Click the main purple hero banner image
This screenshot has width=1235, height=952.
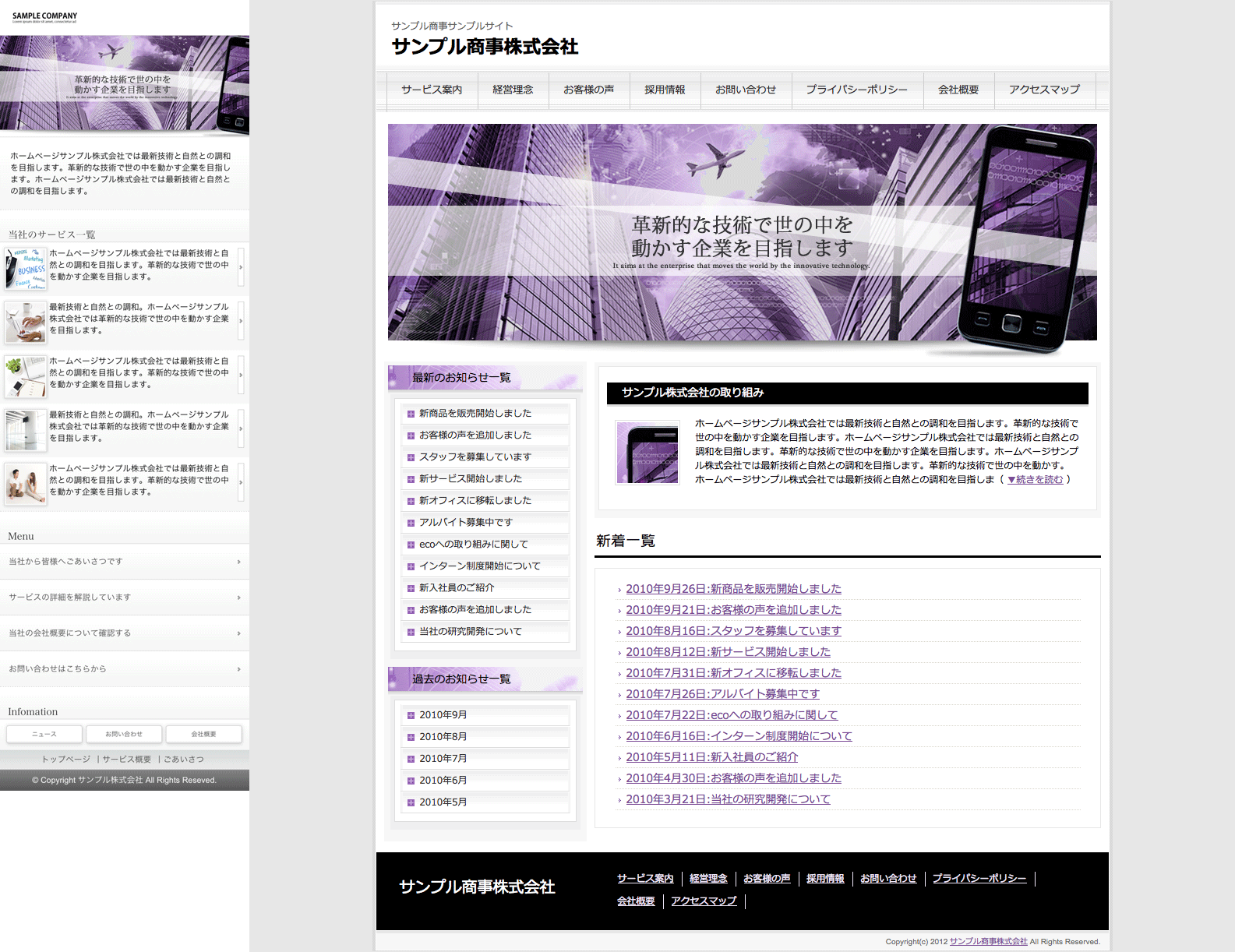click(x=742, y=232)
